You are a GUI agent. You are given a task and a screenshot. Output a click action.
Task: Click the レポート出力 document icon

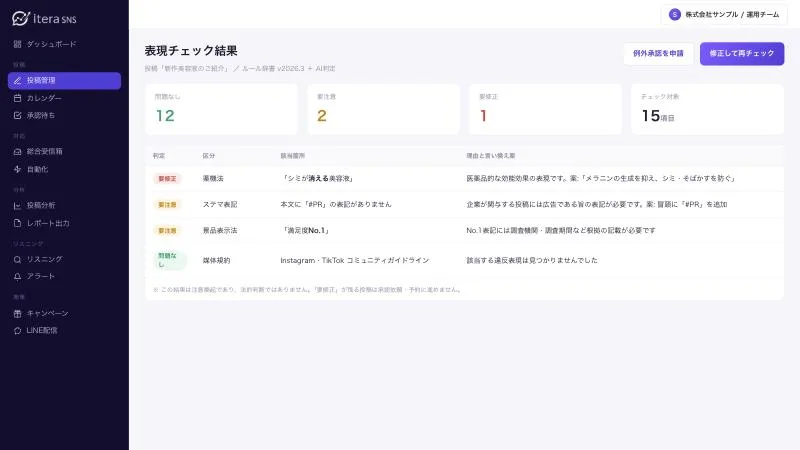pos(17,223)
